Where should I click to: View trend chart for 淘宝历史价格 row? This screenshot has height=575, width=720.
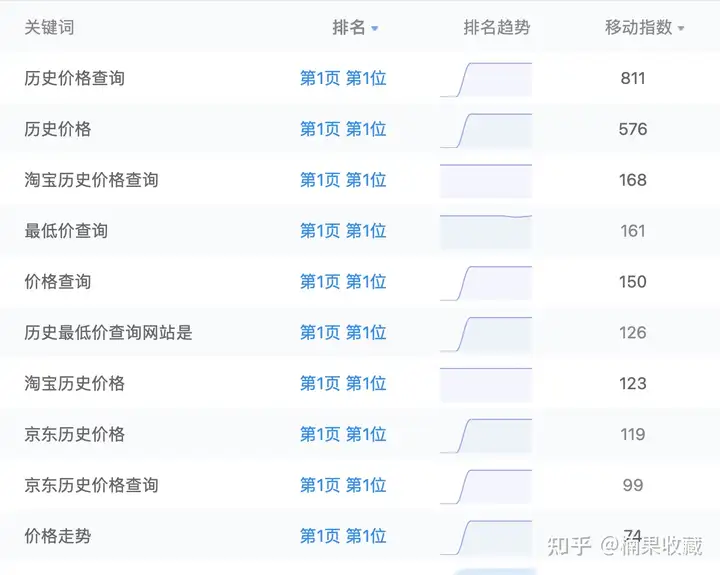[x=486, y=385]
